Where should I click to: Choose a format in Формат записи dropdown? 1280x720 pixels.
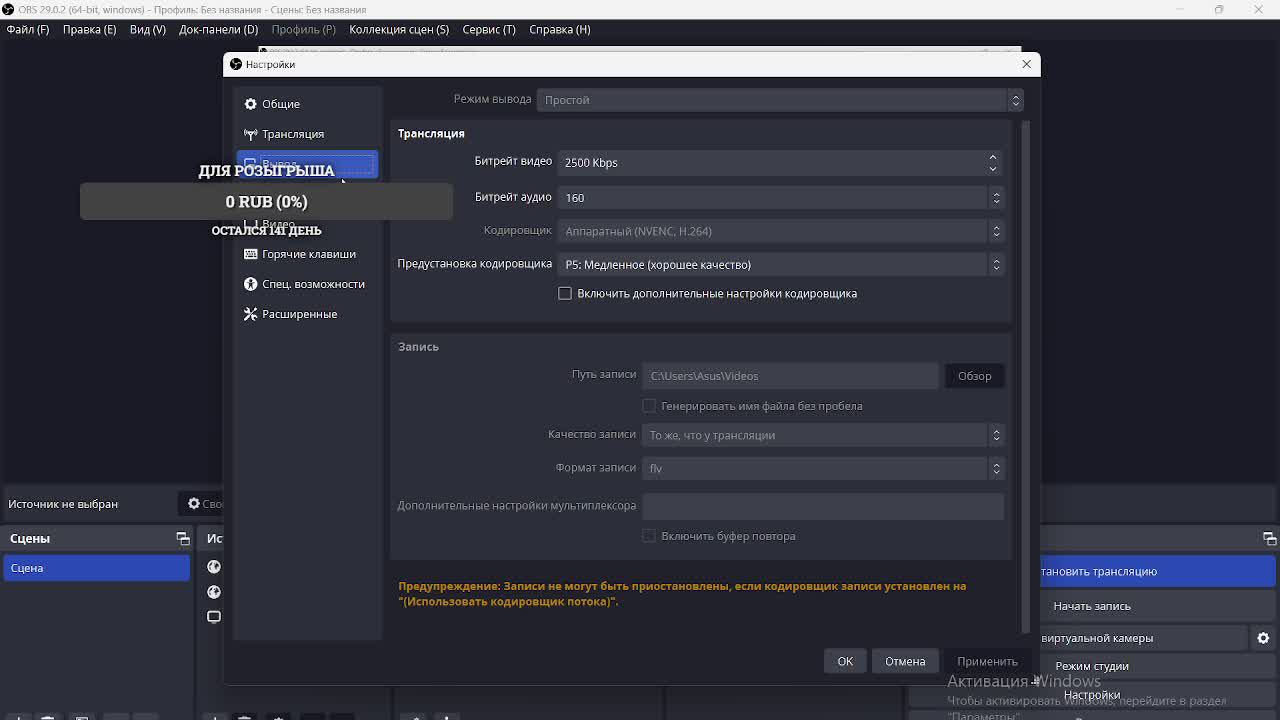point(822,468)
